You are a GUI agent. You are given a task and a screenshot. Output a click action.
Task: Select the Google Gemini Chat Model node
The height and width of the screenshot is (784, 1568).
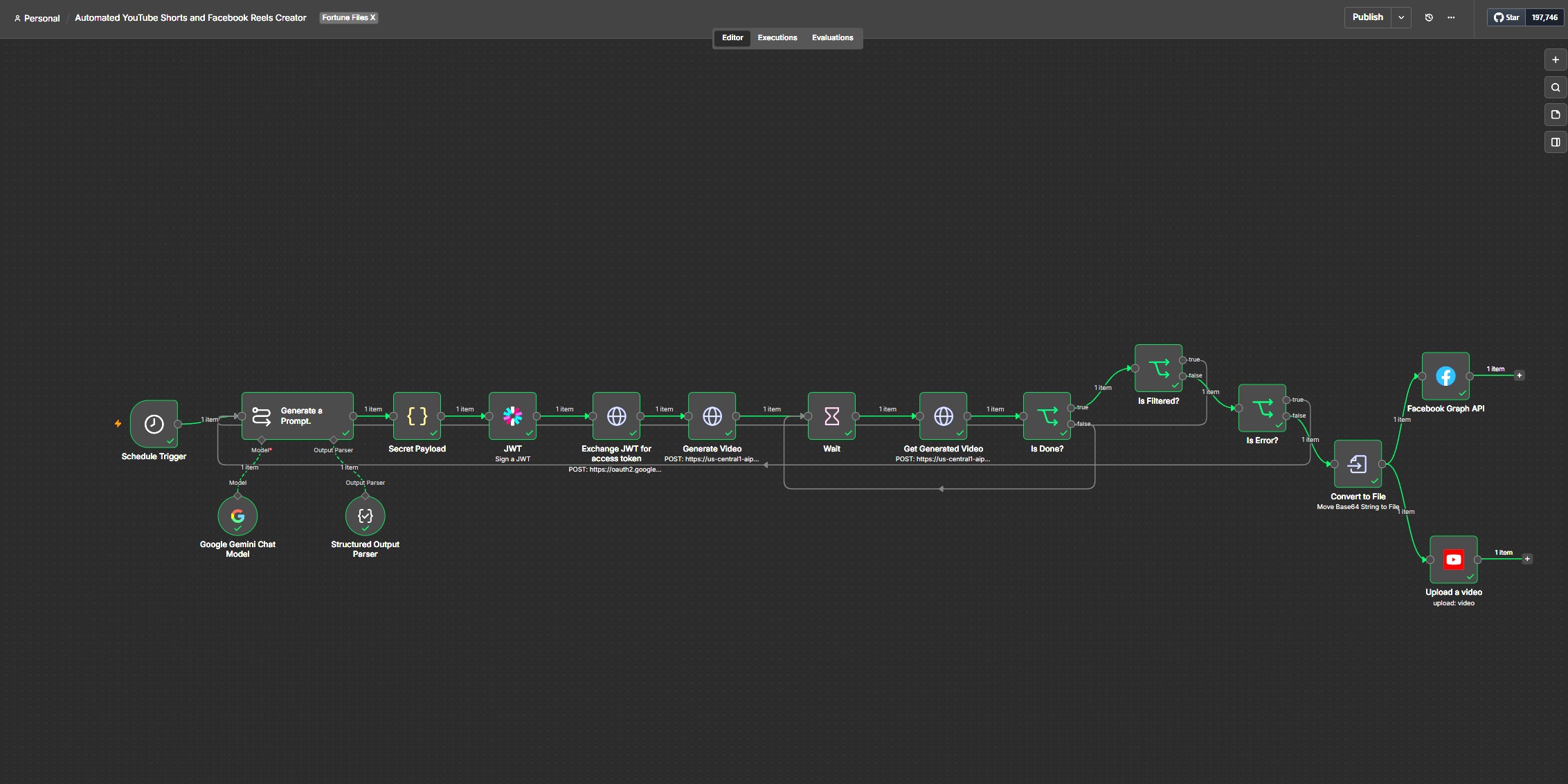coord(237,516)
